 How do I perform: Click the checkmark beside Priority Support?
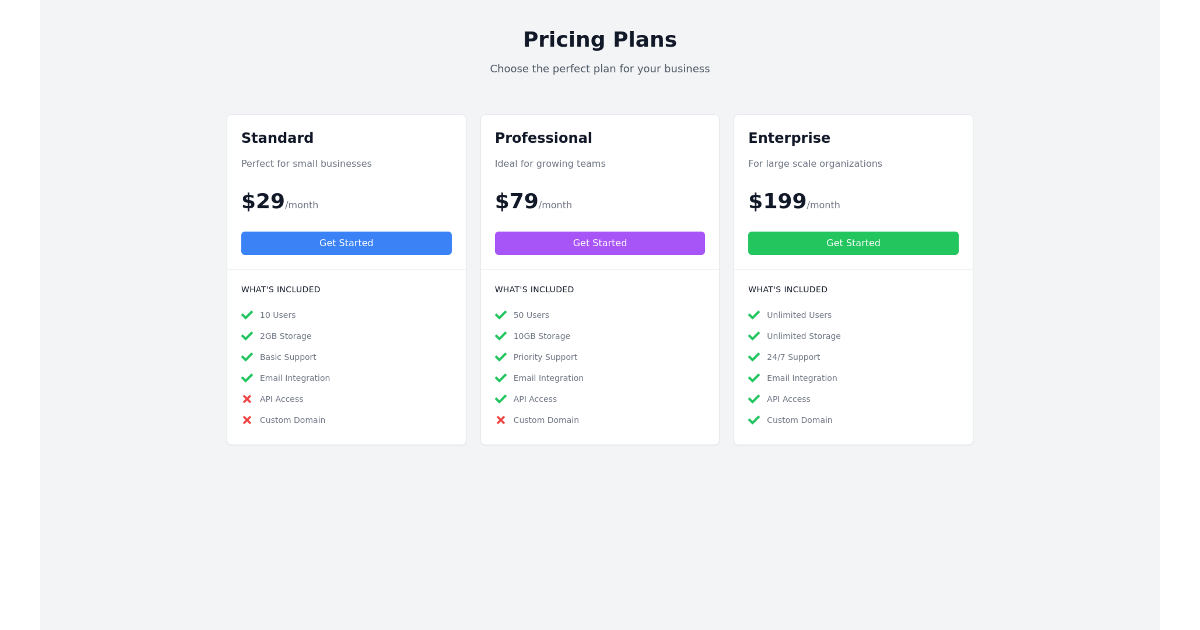point(501,357)
